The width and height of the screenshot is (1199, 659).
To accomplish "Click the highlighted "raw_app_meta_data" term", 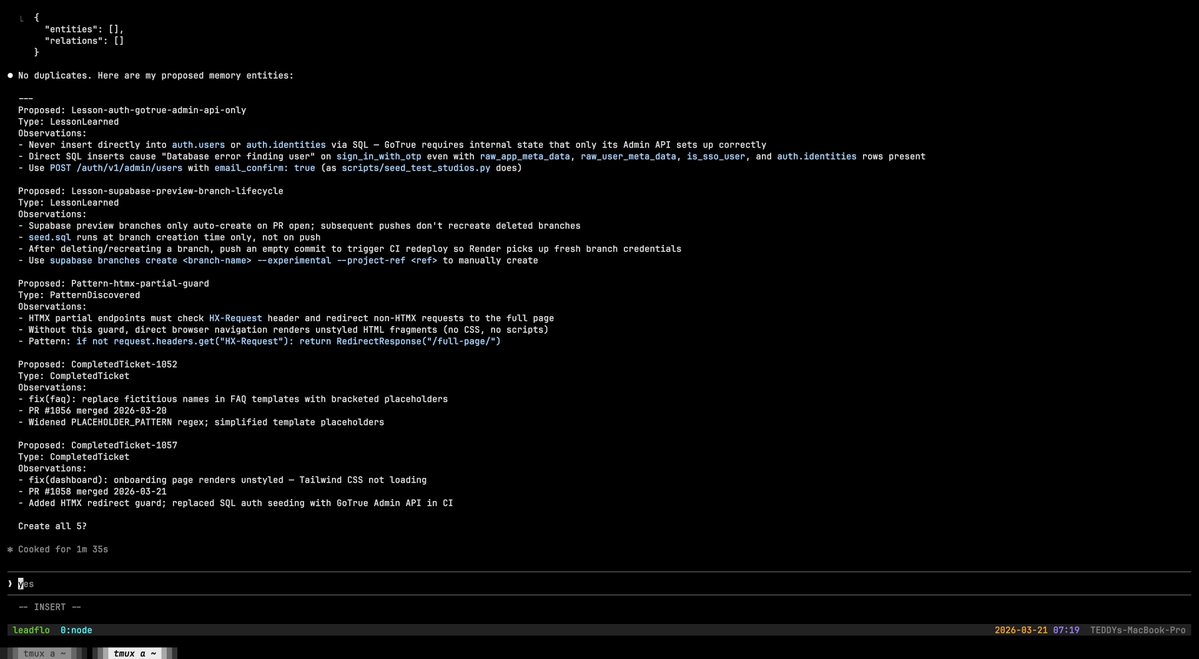I will coord(525,156).
